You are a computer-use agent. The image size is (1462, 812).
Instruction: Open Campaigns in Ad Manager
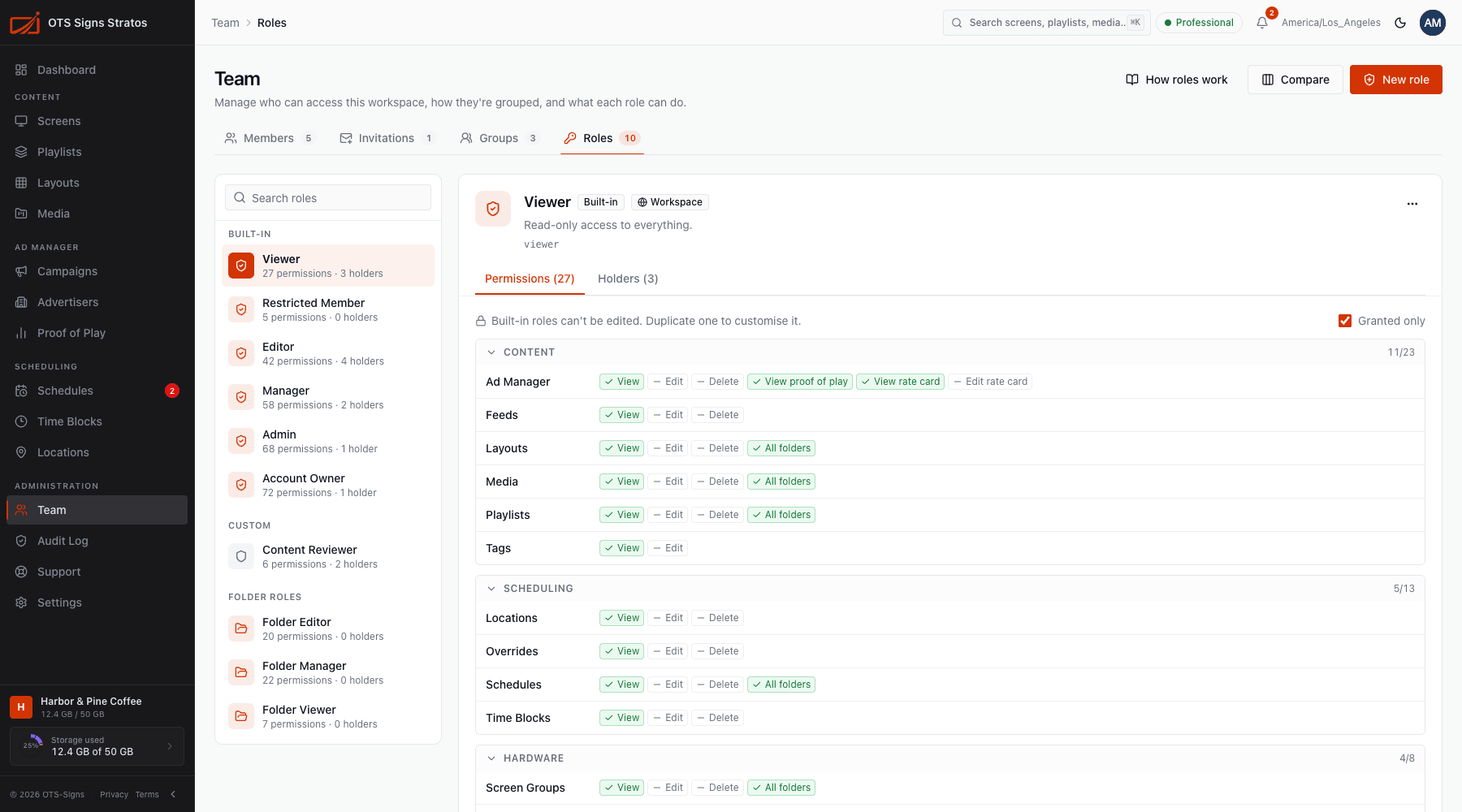coord(97,271)
